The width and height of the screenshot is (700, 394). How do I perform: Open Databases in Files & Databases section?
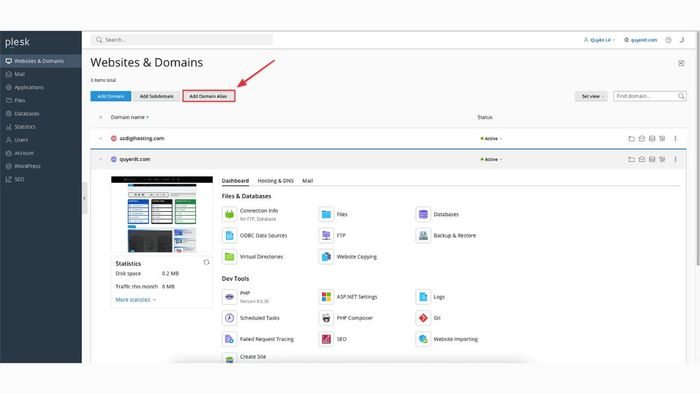pos(438,214)
